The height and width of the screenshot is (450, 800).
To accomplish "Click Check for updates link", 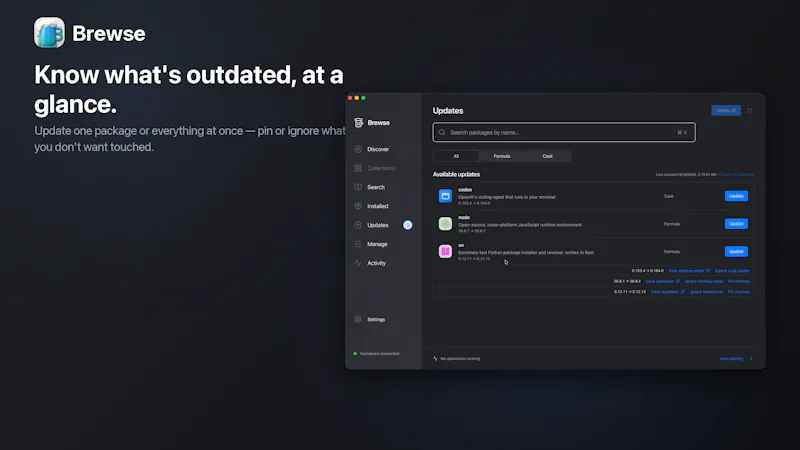I will point(736,174).
